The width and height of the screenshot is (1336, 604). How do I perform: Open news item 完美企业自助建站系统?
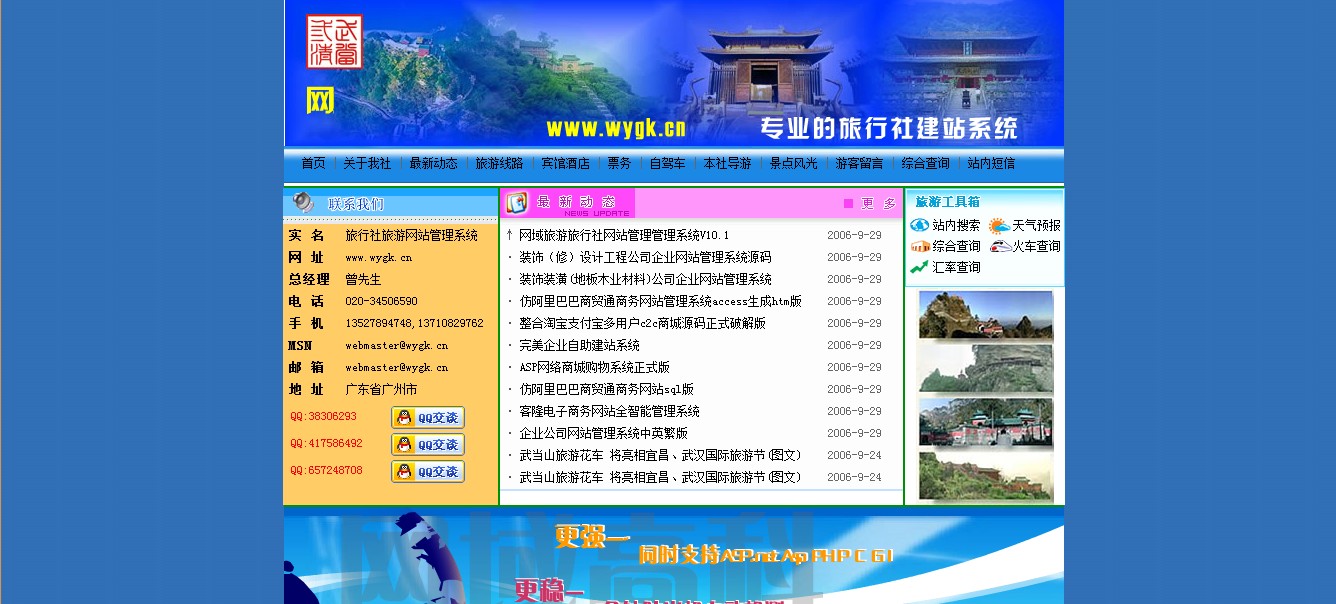click(x=579, y=345)
